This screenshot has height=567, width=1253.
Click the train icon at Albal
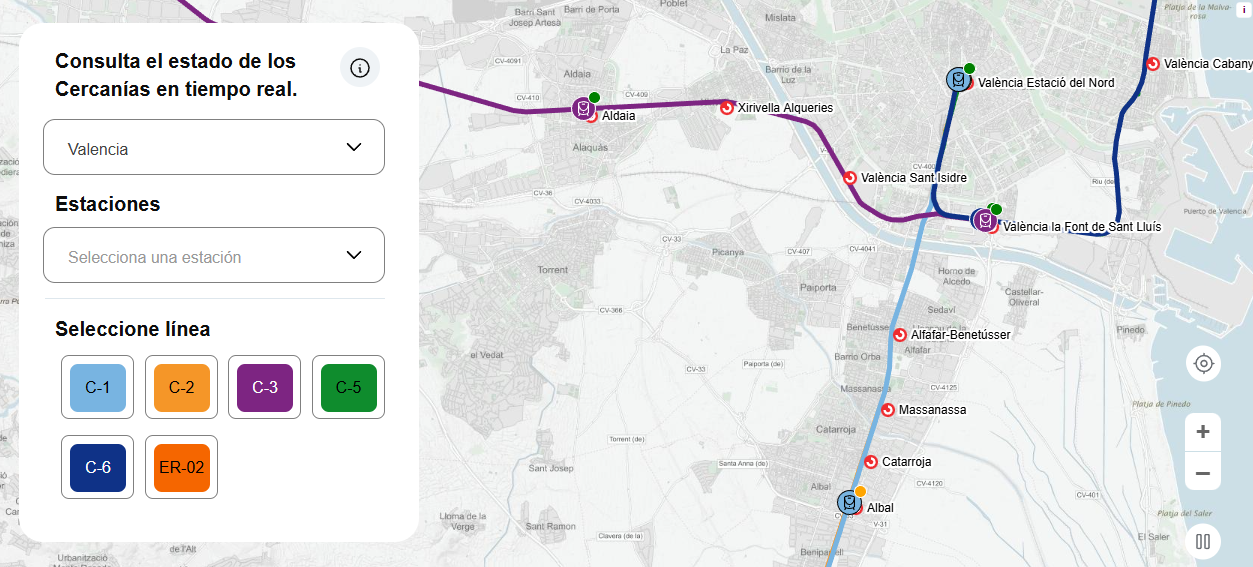pyautogui.click(x=849, y=502)
